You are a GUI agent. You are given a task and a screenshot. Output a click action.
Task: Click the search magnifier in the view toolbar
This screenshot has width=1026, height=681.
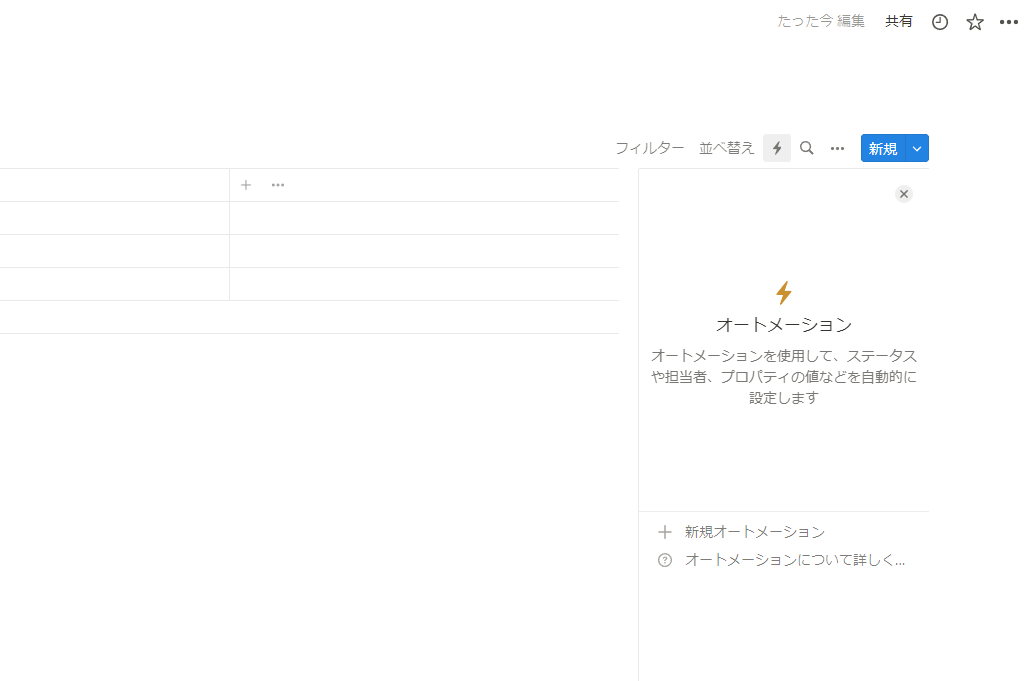(806, 147)
